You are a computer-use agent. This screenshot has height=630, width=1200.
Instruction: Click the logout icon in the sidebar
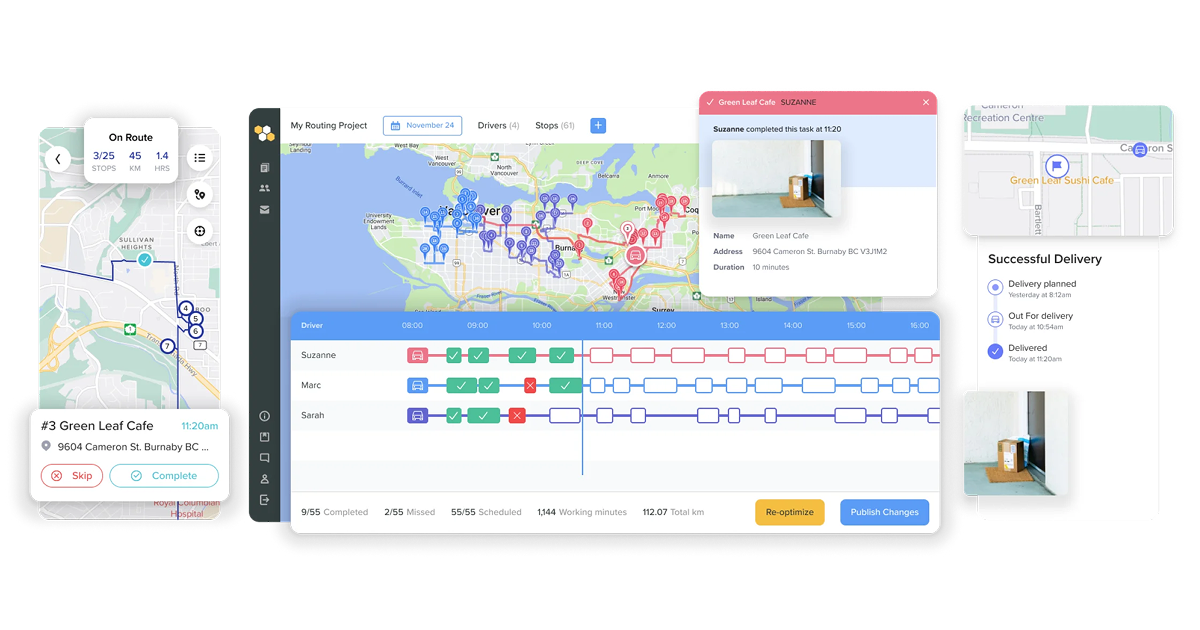[x=265, y=500]
